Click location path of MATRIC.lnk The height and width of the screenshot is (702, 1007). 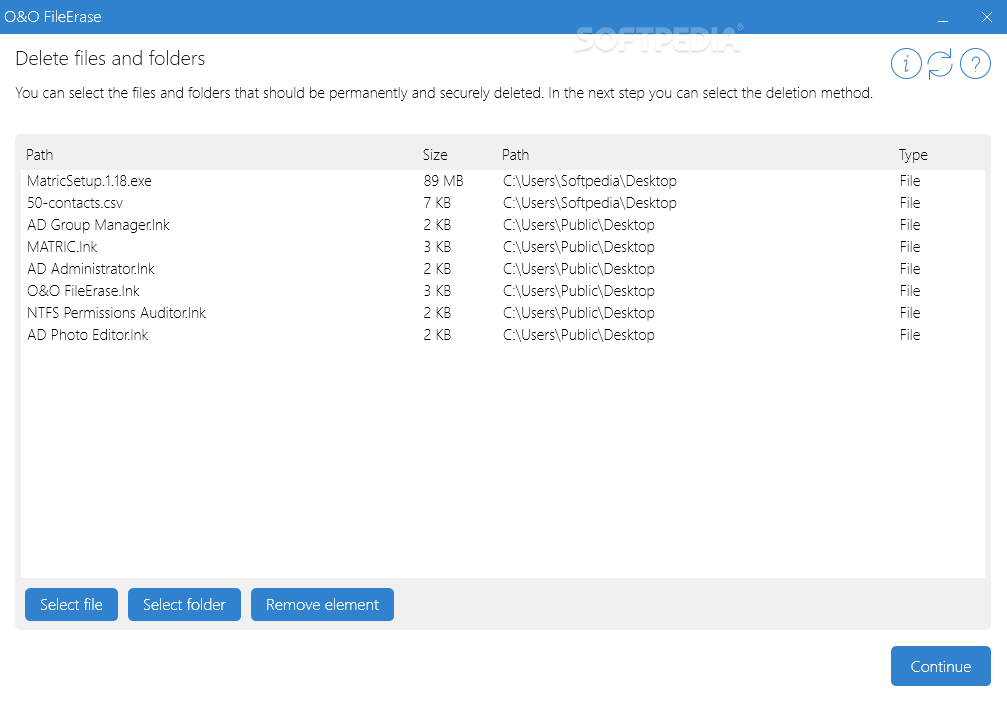579,247
